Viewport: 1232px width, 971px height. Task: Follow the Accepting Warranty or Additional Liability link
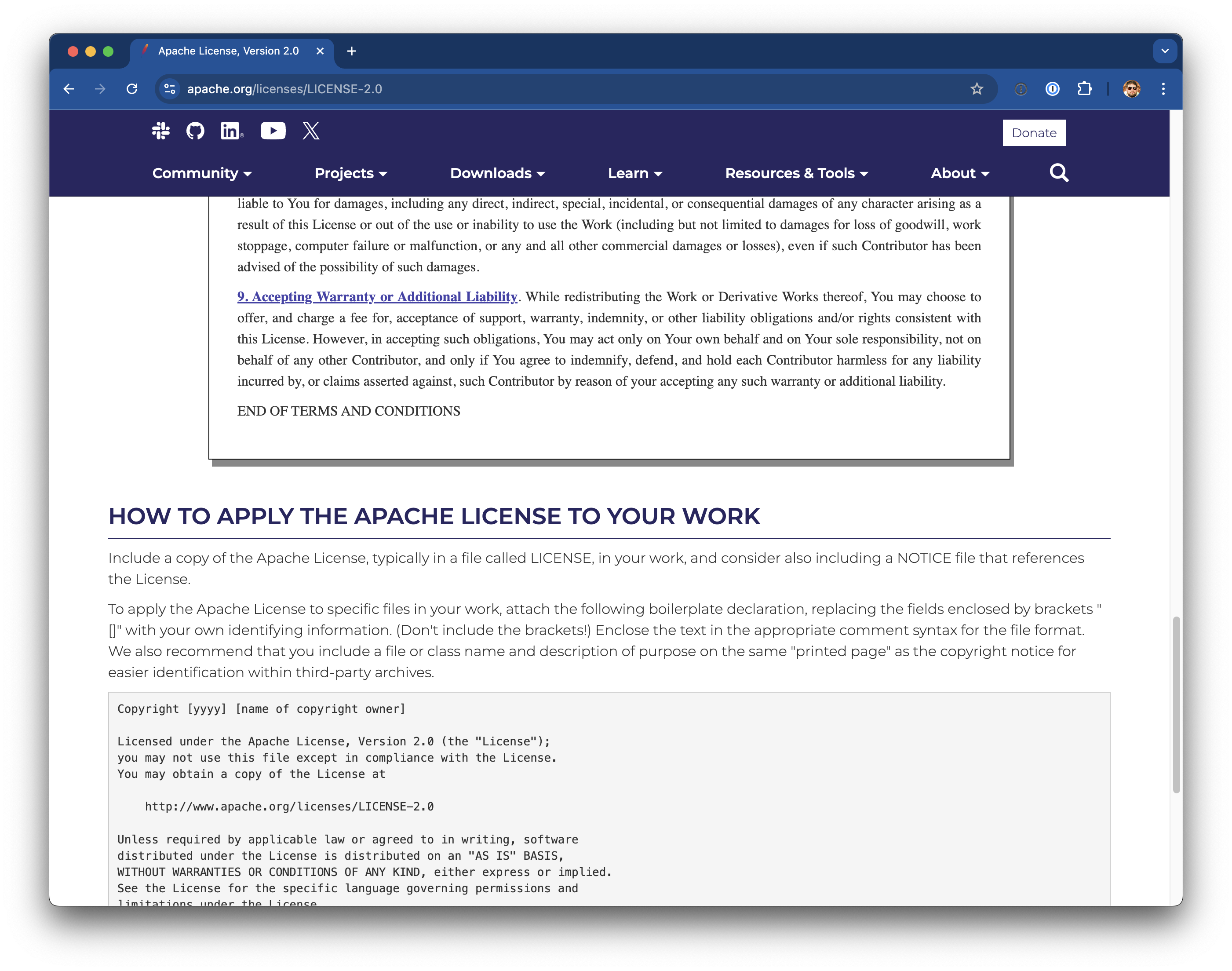[377, 297]
